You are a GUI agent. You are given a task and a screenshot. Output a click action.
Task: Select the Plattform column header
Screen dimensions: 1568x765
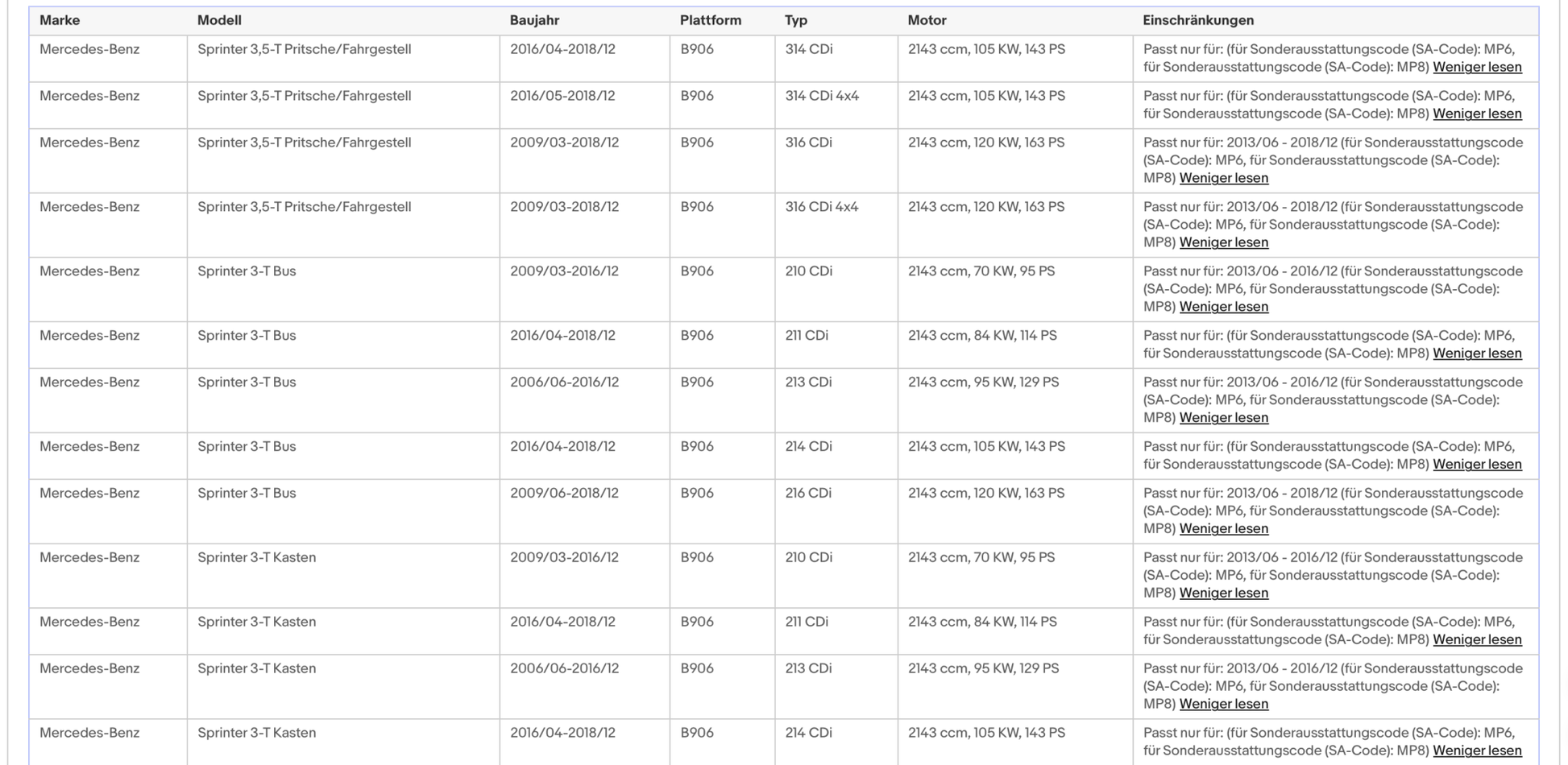tap(710, 21)
